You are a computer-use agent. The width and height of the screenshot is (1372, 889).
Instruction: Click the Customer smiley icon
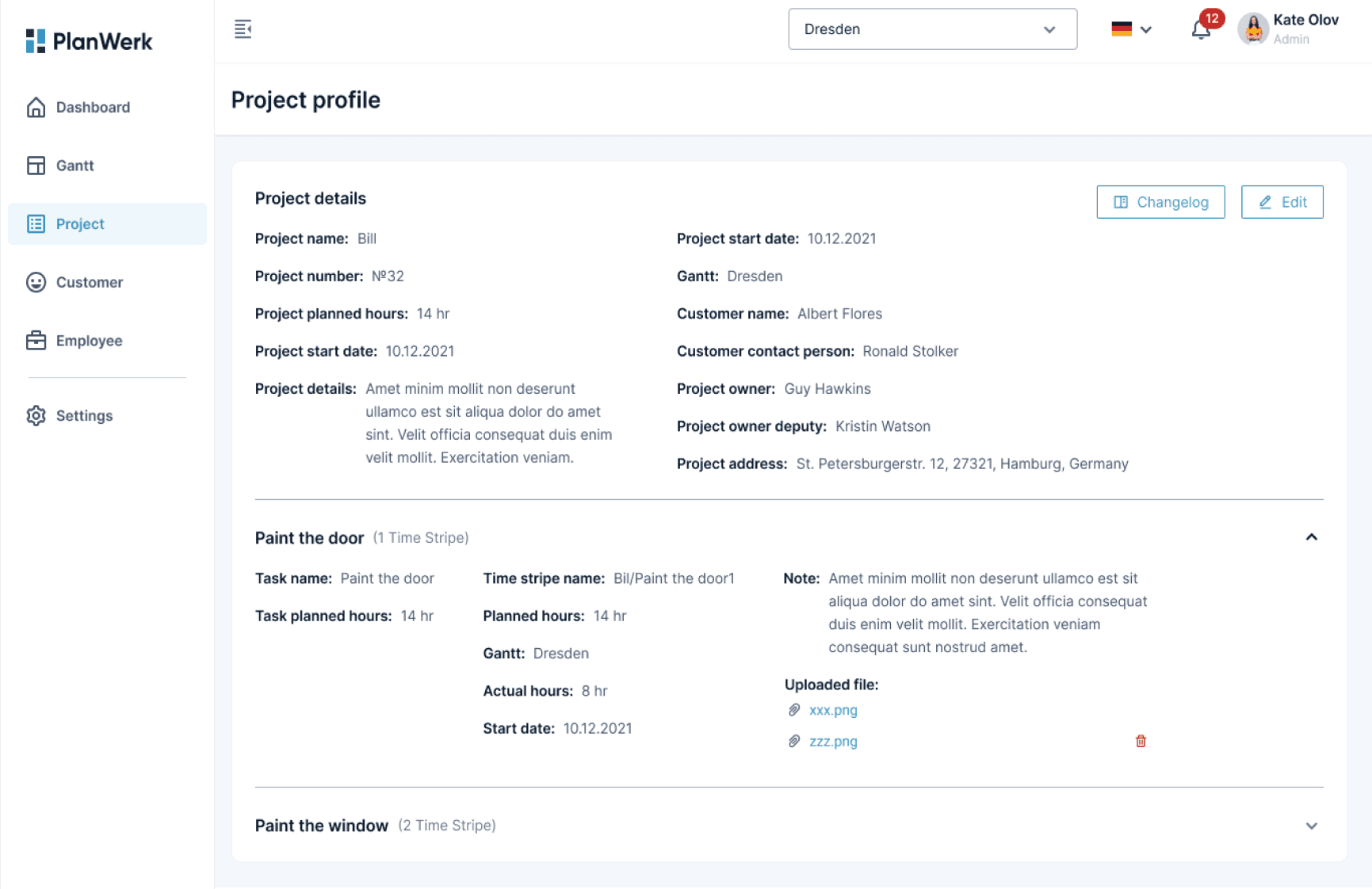point(36,282)
